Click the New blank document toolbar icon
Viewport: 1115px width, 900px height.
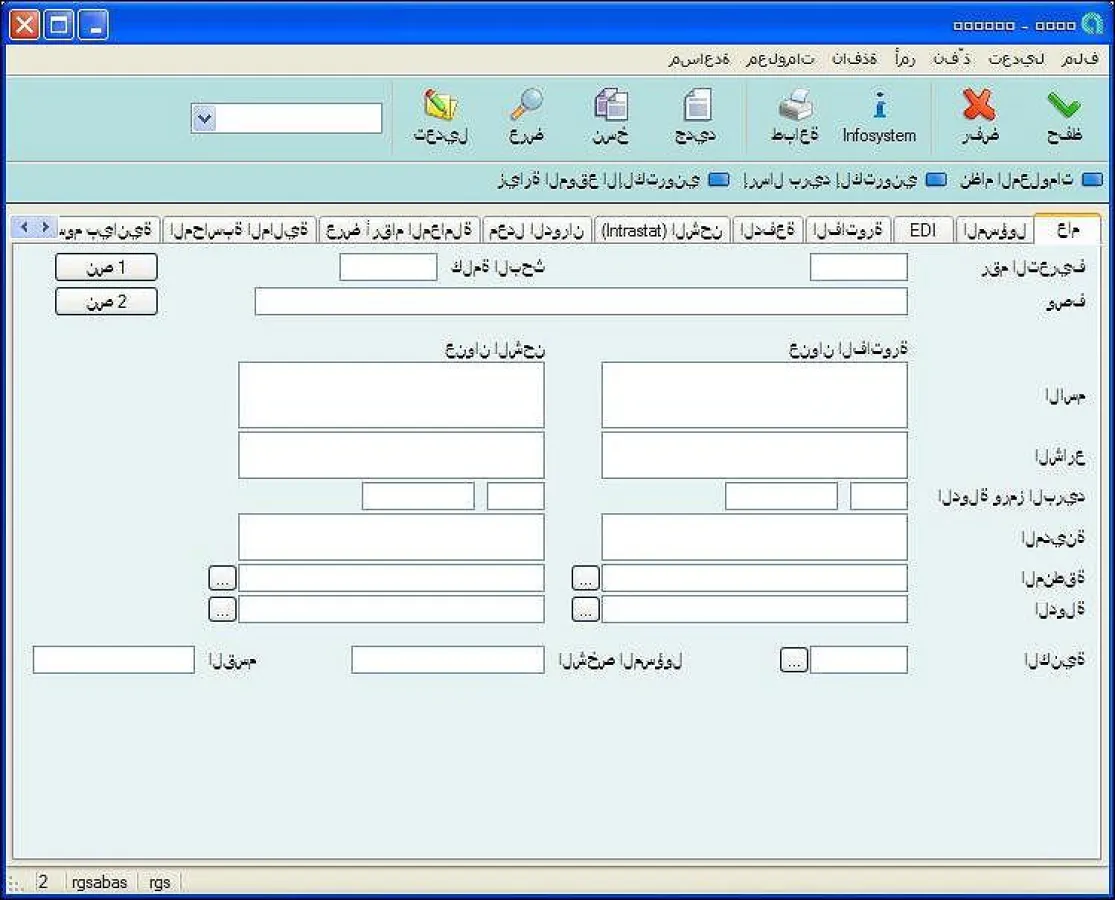696,107
